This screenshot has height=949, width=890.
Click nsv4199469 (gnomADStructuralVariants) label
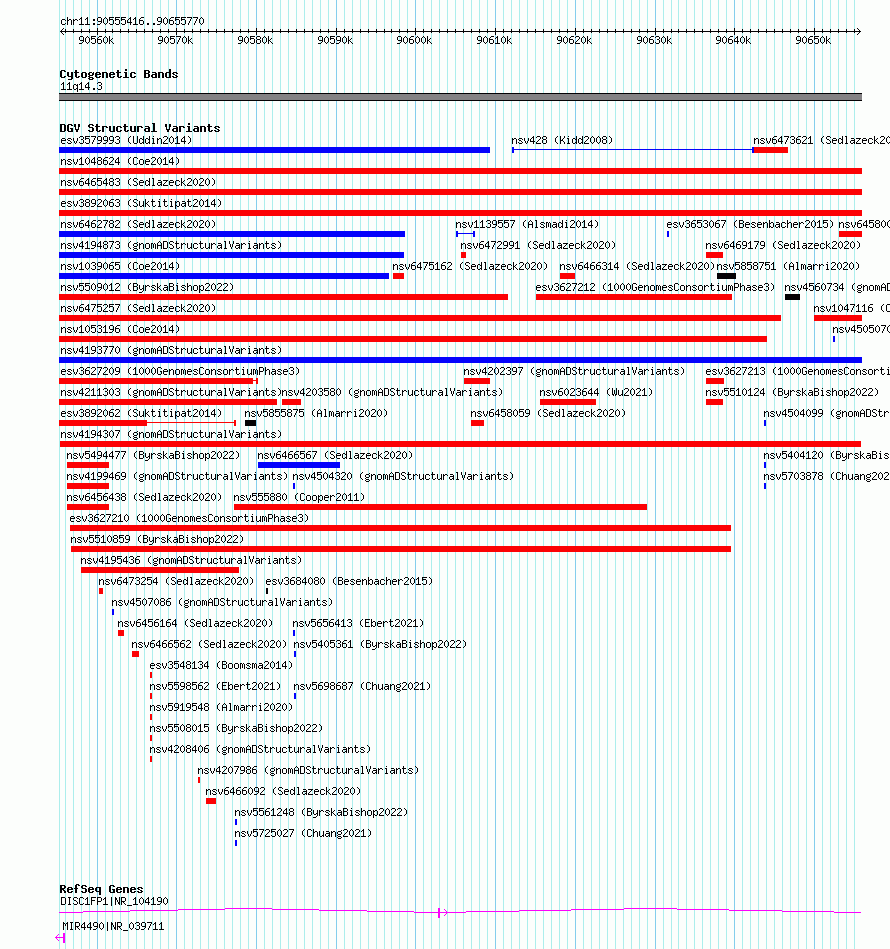click(x=177, y=476)
